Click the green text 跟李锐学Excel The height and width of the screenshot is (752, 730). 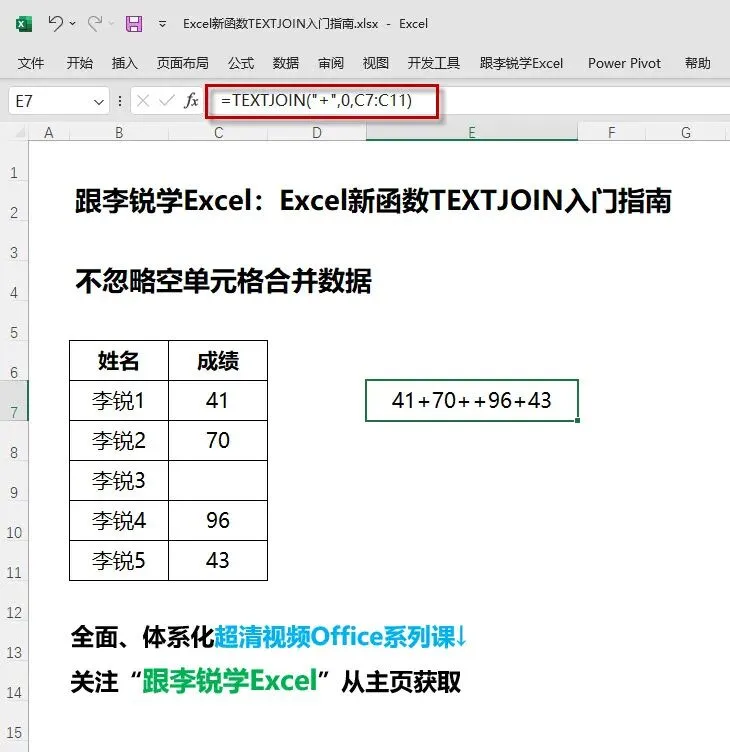[230, 681]
